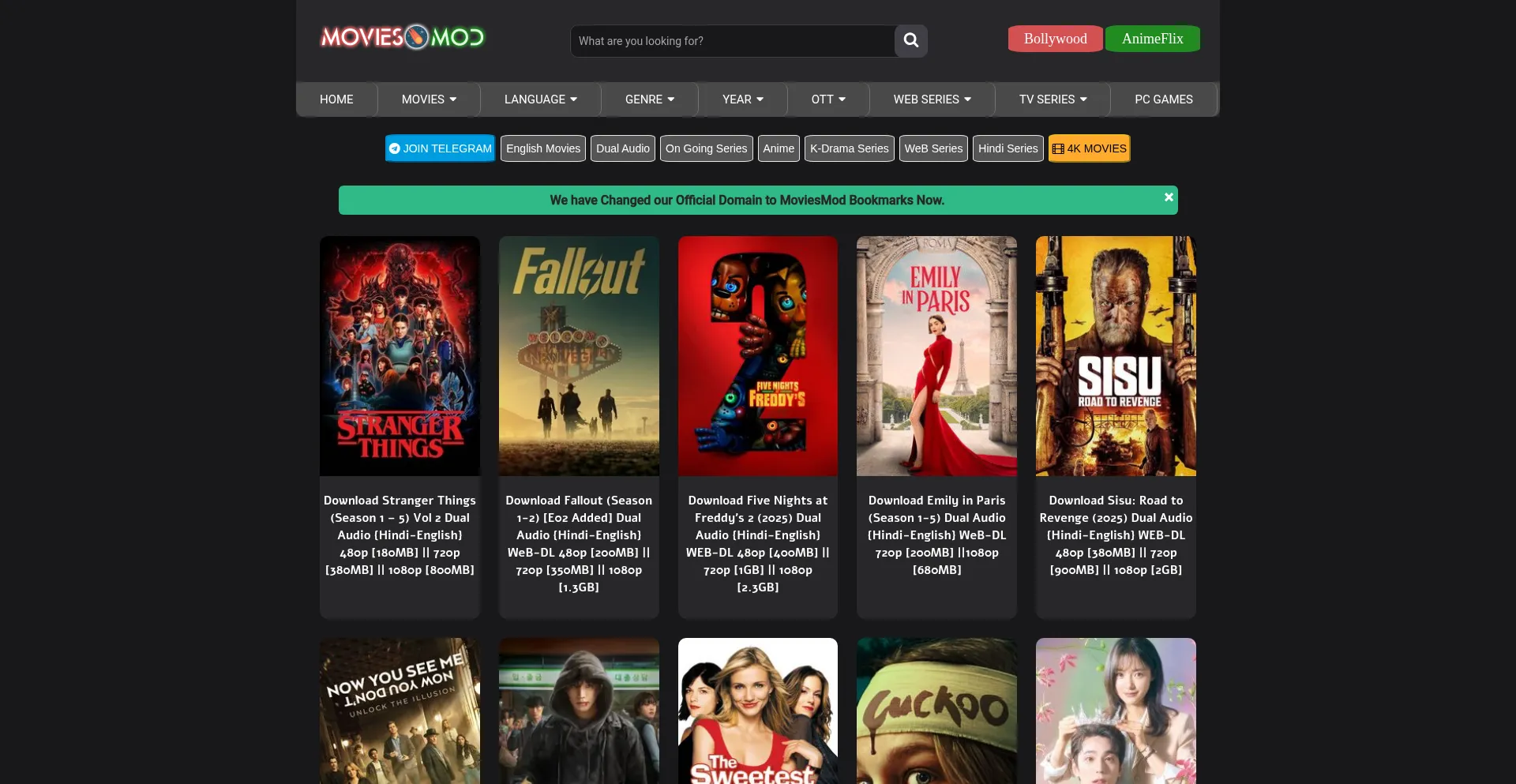Open the Five Nights at Freddy's poster
Viewport: 1516px width, 784px height.
[758, 356]
